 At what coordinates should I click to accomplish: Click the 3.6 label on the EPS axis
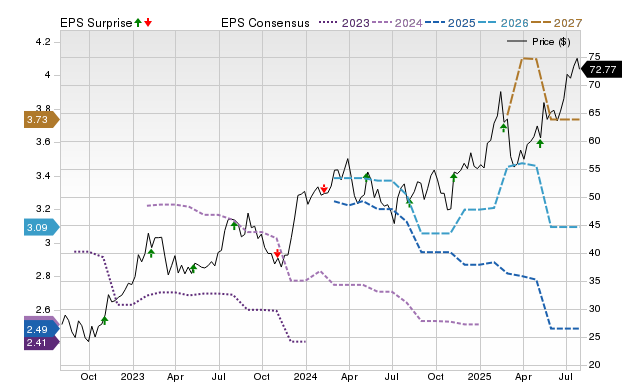(x=43, y=142)
